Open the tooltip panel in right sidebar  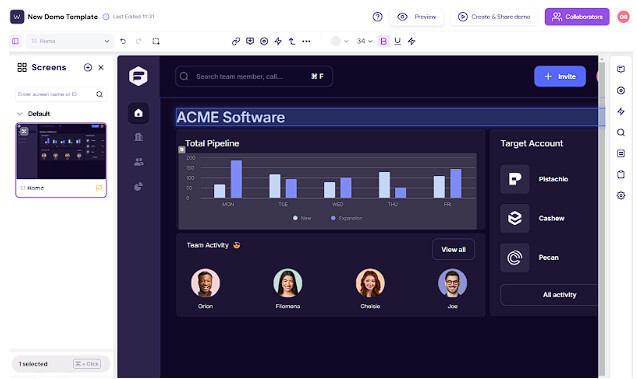point(621,69)
